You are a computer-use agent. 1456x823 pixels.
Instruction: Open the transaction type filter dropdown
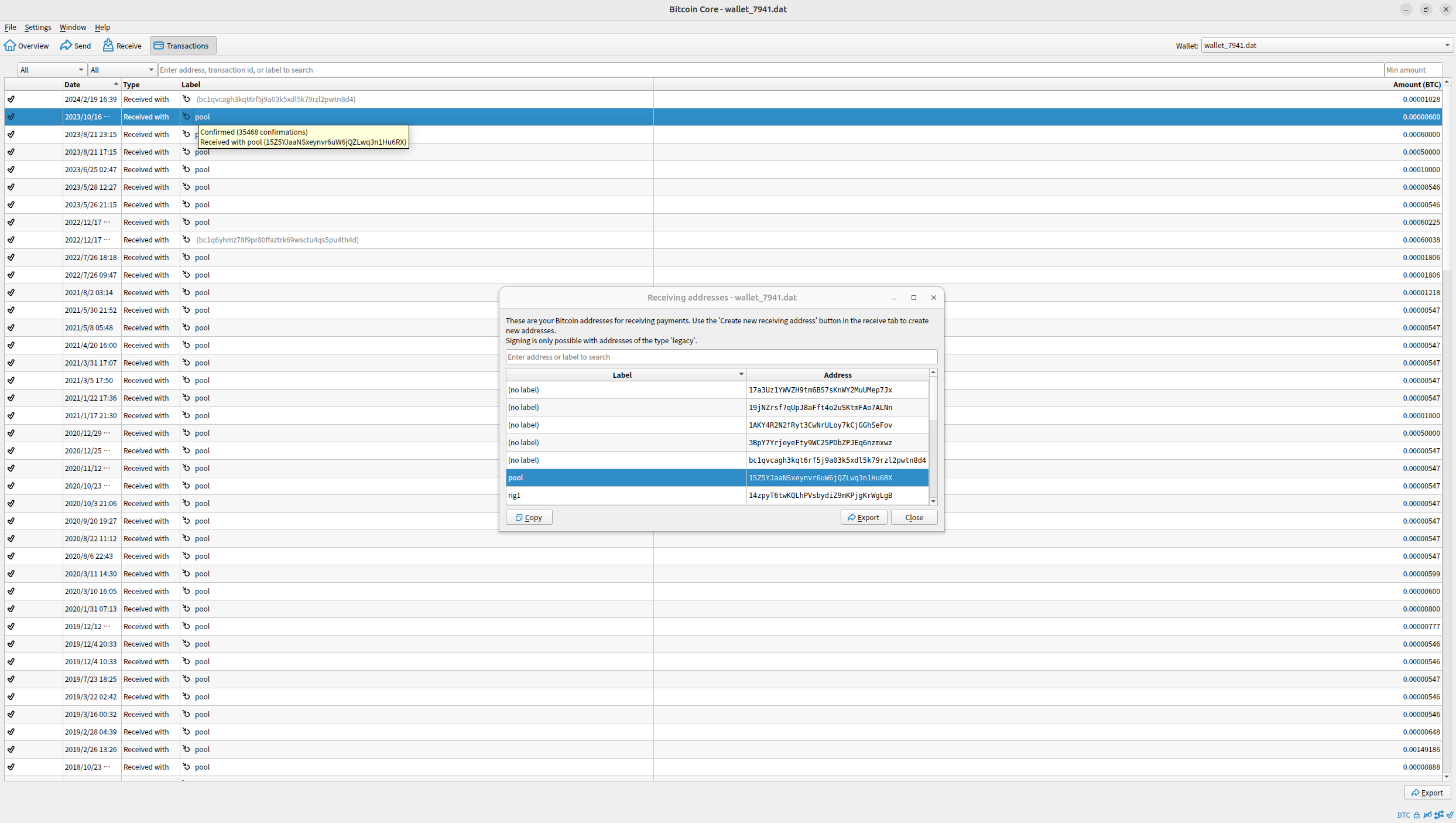pyautogui.click(x=122, y=70)
